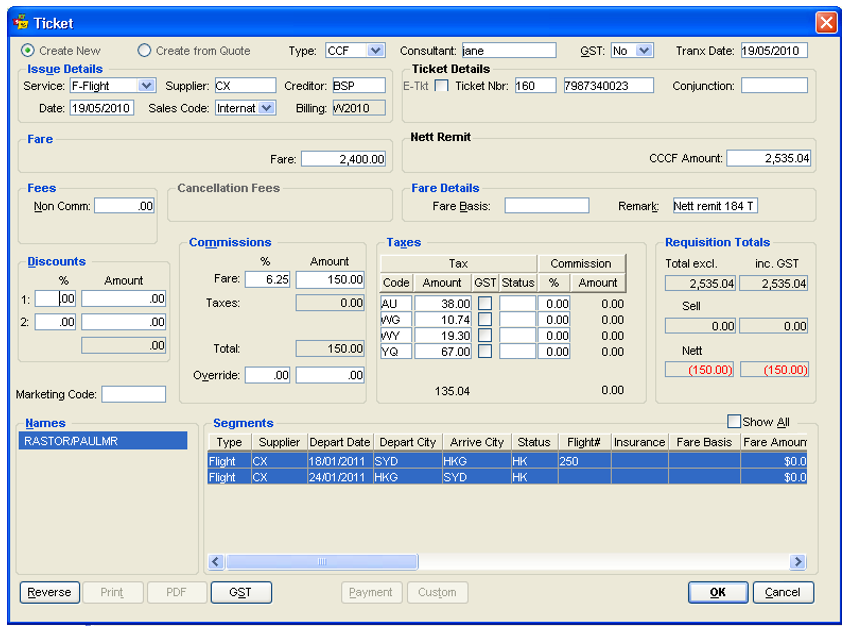Click the Nett total excl. value (150.00)
Image resolution: width=848 pixels, height=629 pixels.
[699, 369]
